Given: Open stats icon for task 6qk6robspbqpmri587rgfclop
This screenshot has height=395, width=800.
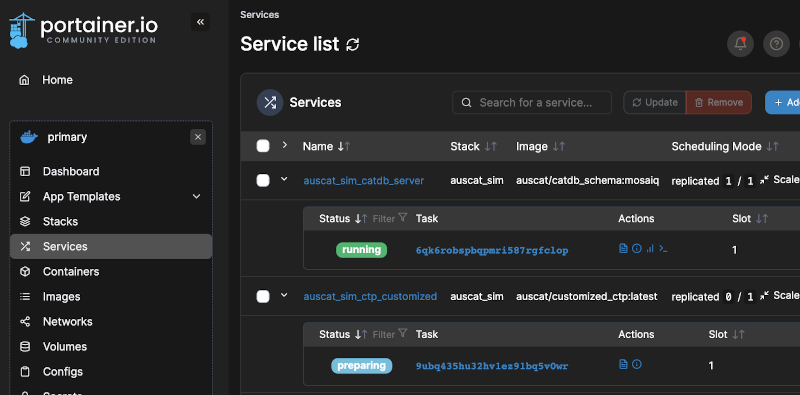Looking at the screenshot, I should click(650, 249).
